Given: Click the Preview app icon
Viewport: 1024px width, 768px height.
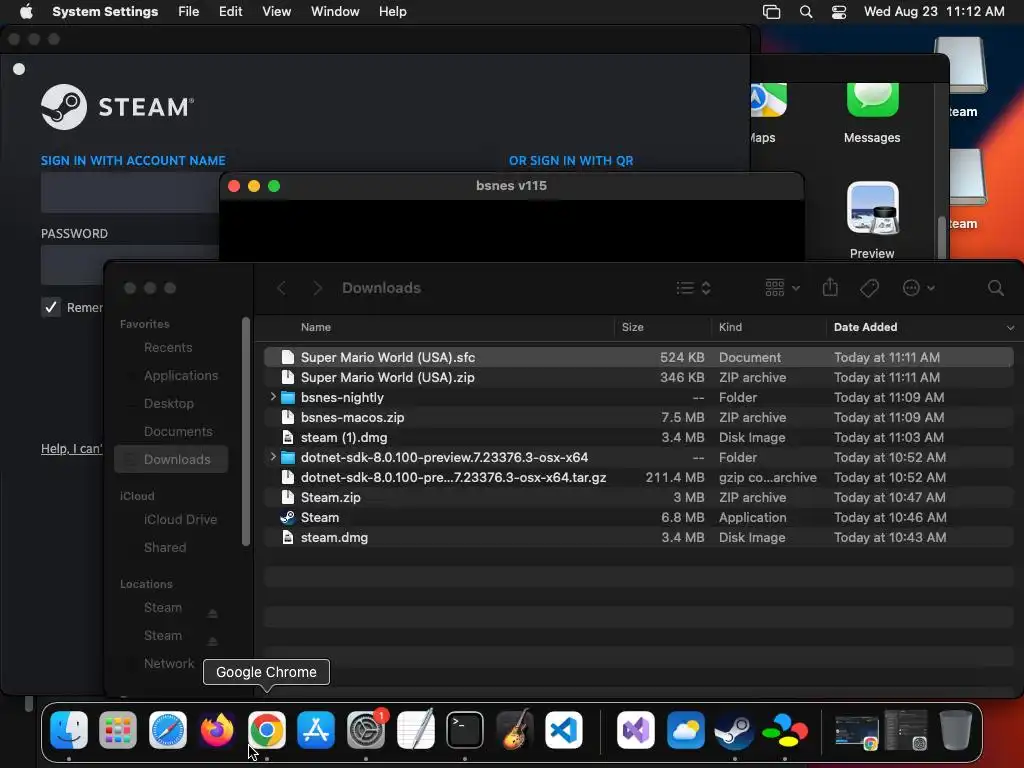Looking at the screenshot, I should point(872,208).
